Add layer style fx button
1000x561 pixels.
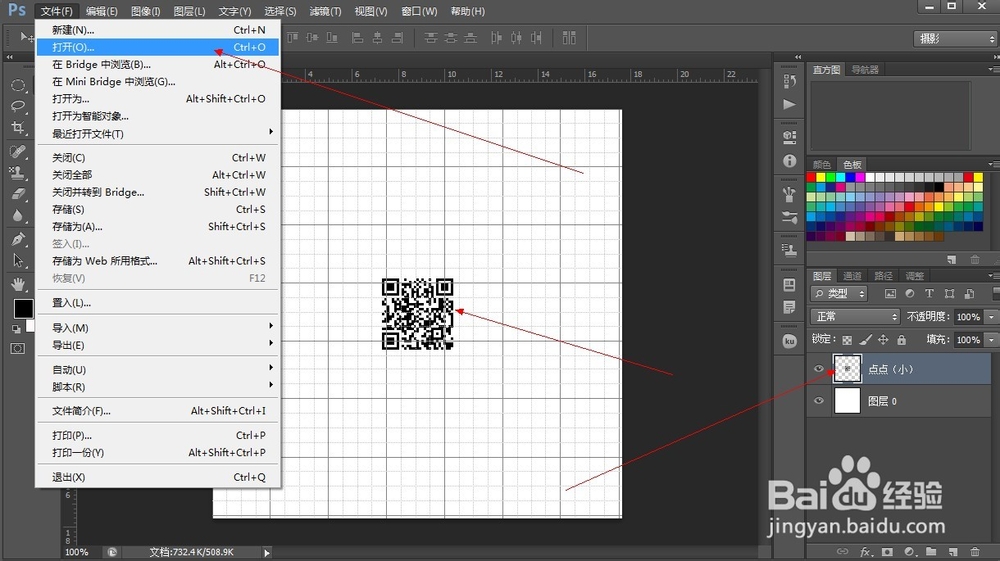tap(865, 551)
